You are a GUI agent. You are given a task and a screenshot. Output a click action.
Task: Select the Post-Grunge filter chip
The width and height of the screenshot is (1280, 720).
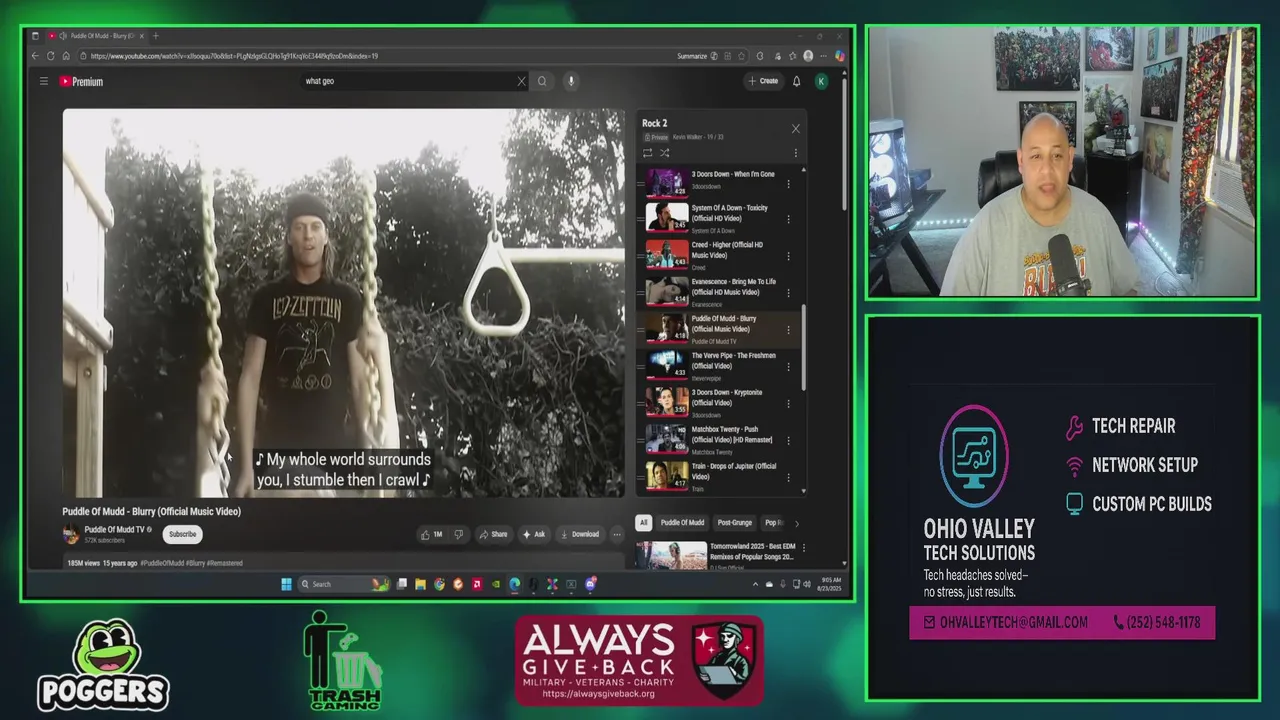pyautogui.click(x=734, y=522)
